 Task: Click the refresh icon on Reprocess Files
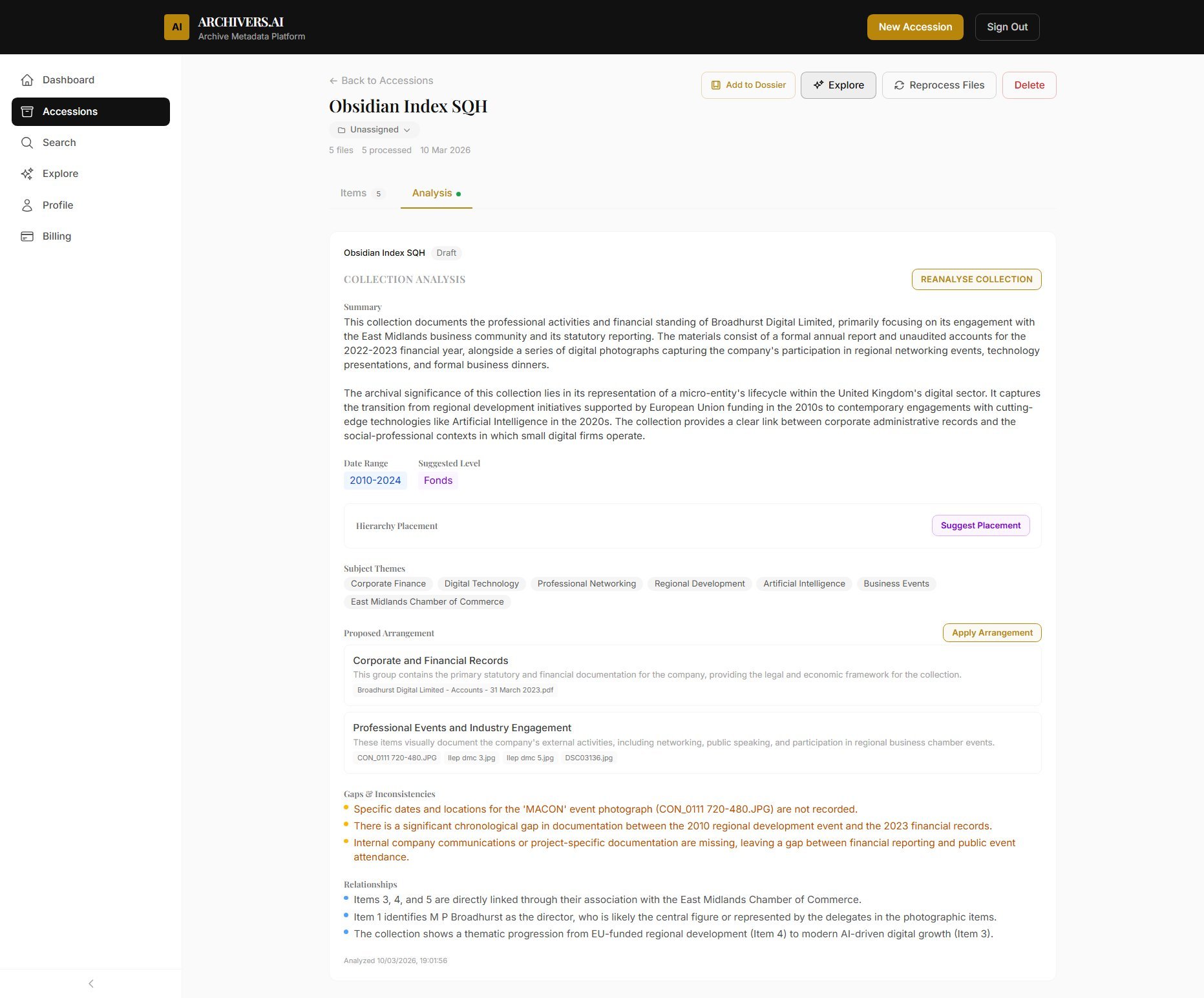[x=898, y=85]
